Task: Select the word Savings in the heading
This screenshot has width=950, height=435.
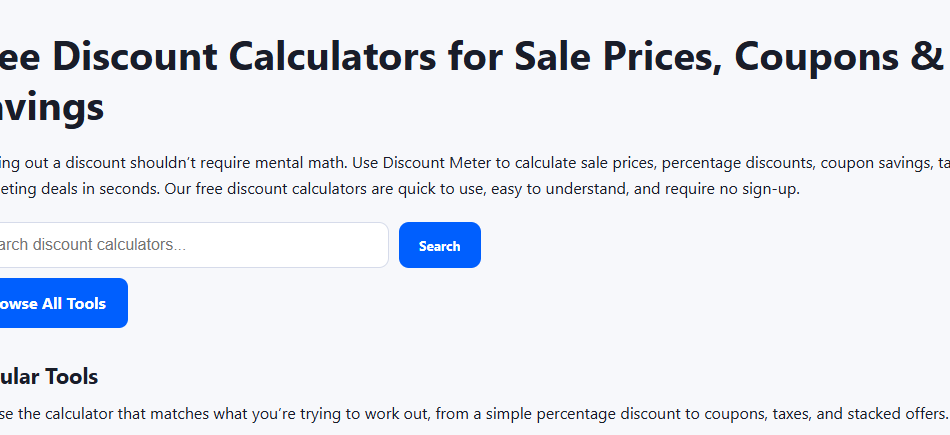Action: (x=52, y=107)
